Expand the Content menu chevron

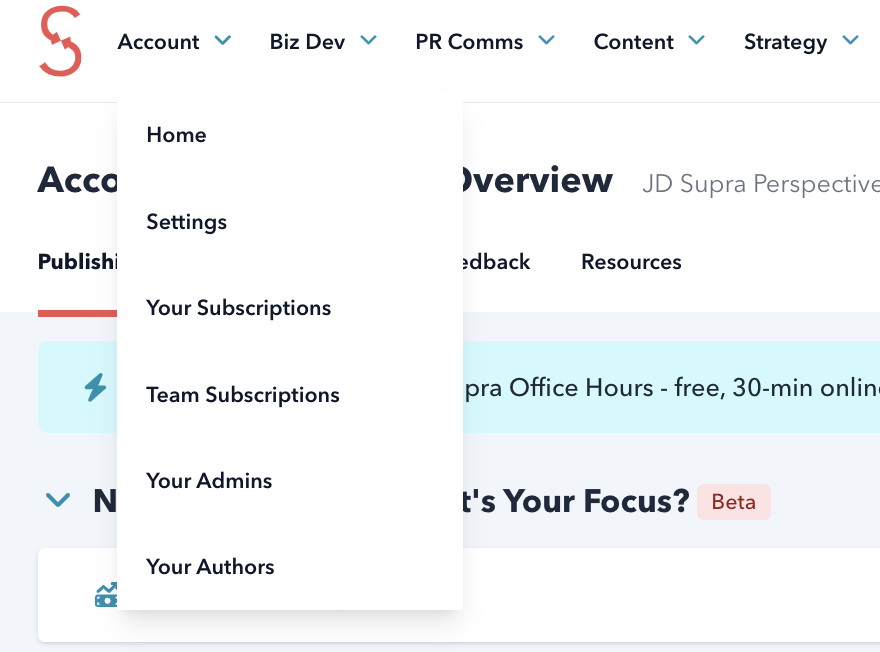coord(697,41)
